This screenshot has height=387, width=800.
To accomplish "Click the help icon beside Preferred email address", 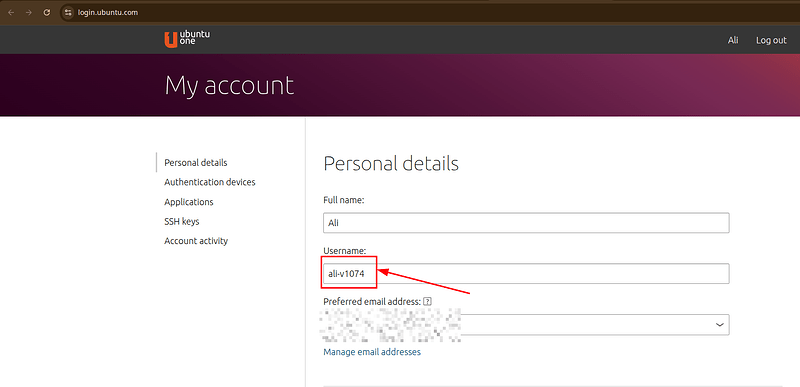I will 428,301.
